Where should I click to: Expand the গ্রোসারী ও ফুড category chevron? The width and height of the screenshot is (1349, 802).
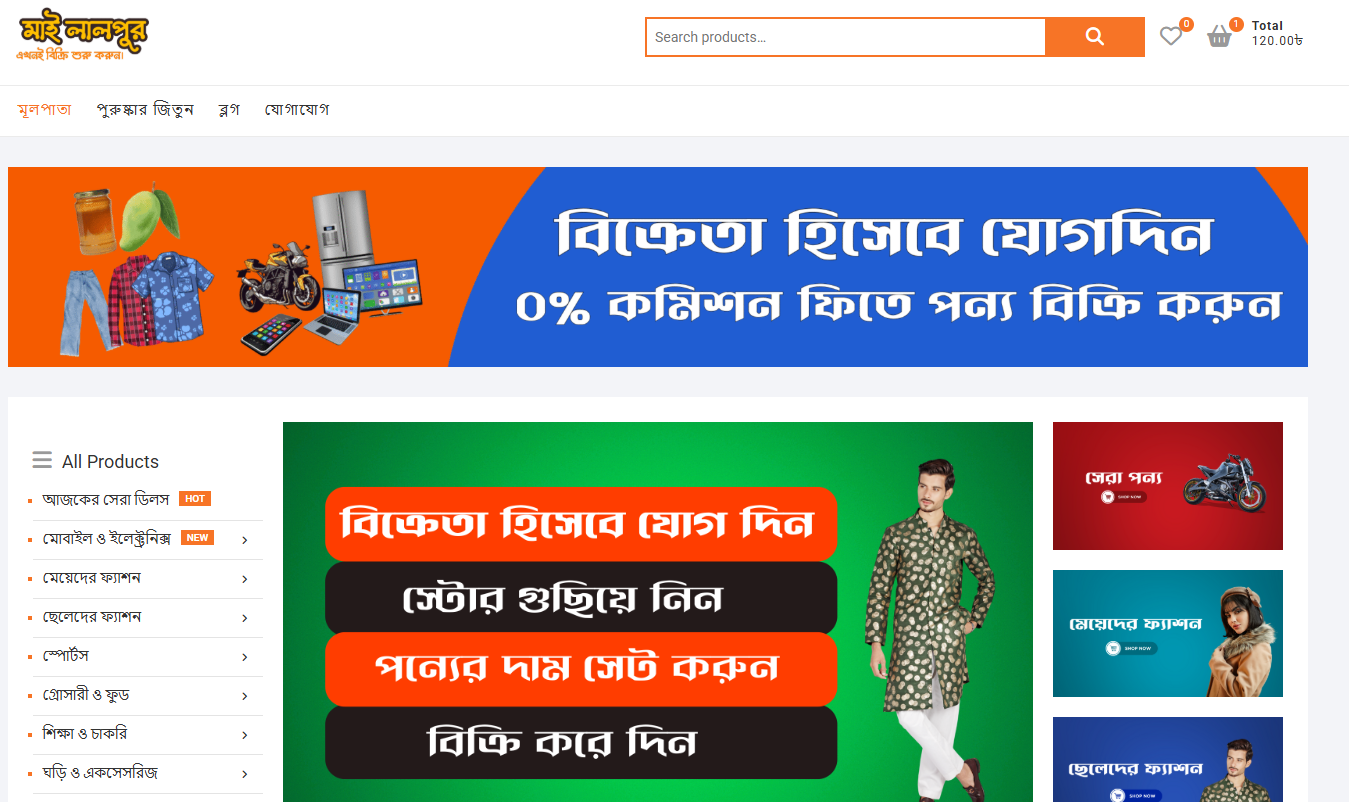point(245,696)
